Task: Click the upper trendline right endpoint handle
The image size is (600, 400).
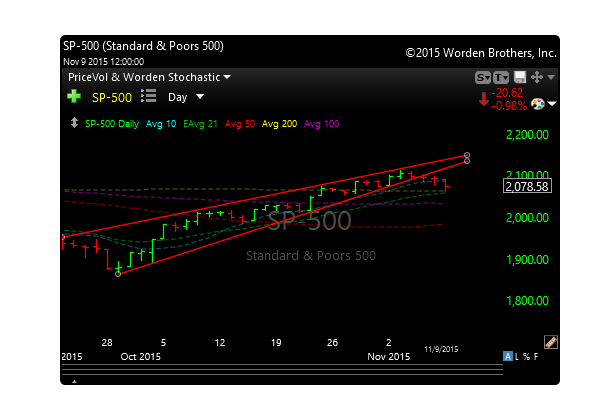Action: point(467,155)
